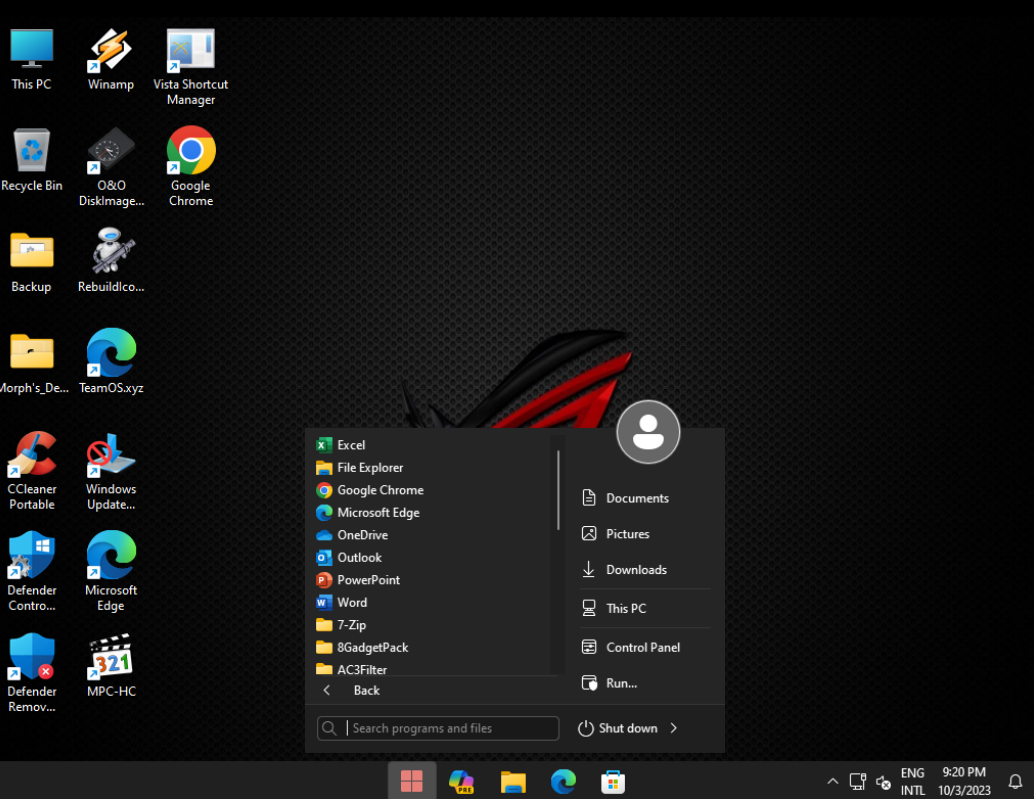Launch O&O DiskImage desktop shortcut

click(111, 167)
